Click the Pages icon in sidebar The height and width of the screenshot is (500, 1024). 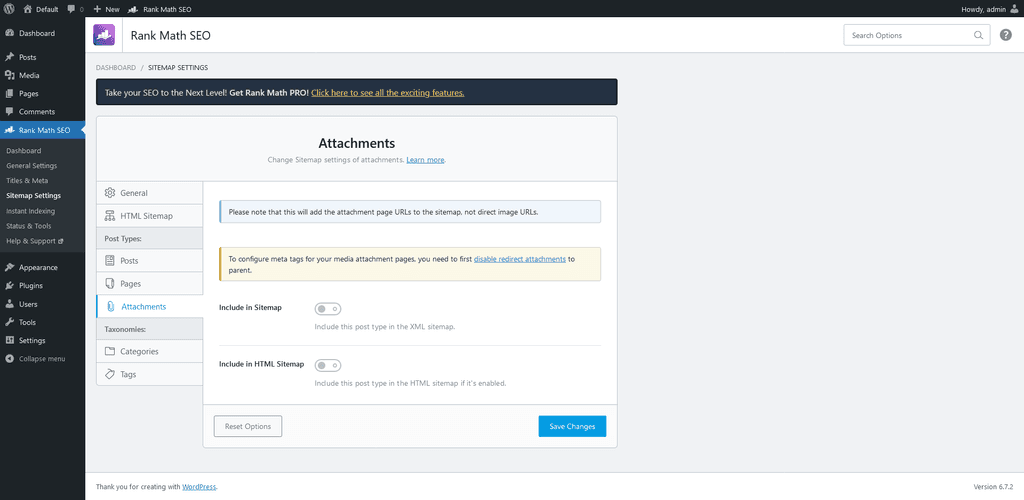(x=10, y=94)
